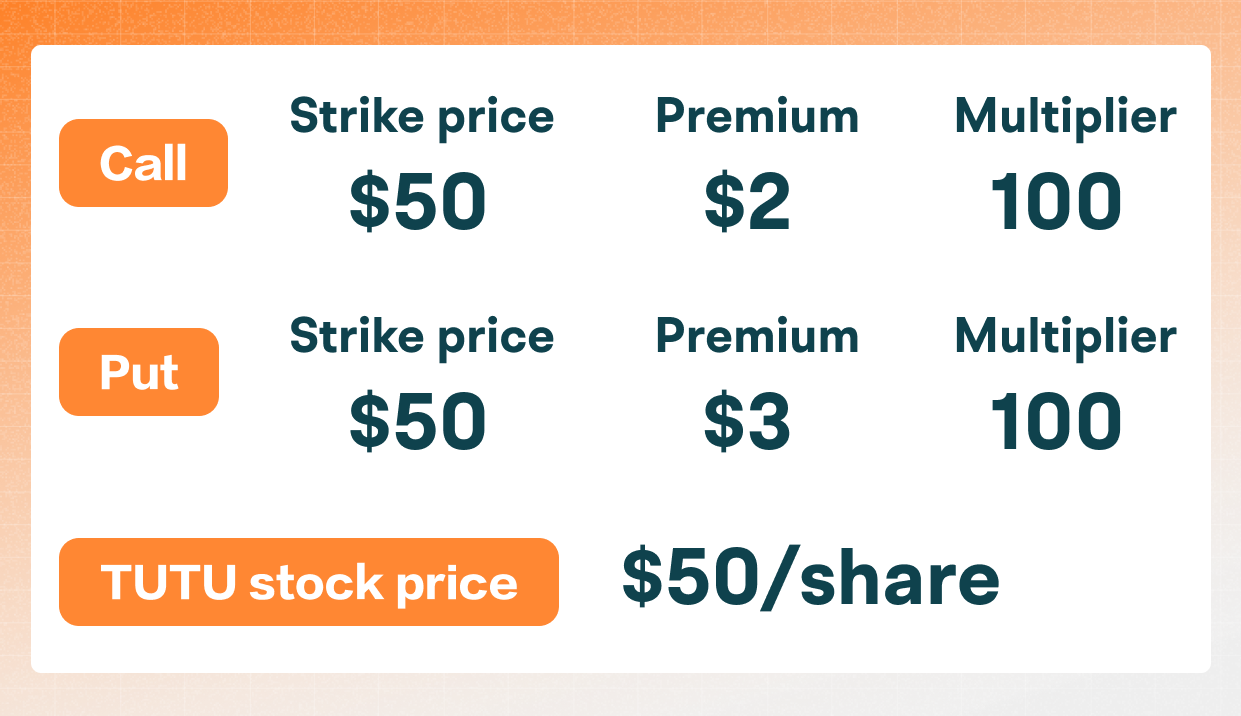This screenshot has width=1241, height=716.
Task: Select the Put multiplier value 100
Action: (1056, 421)
